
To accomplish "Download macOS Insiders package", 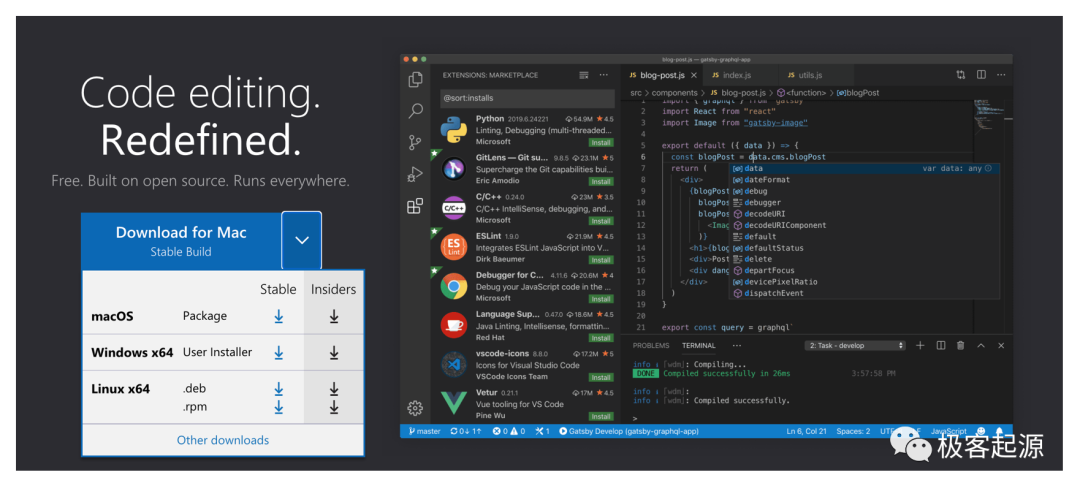I will point(333,316).
